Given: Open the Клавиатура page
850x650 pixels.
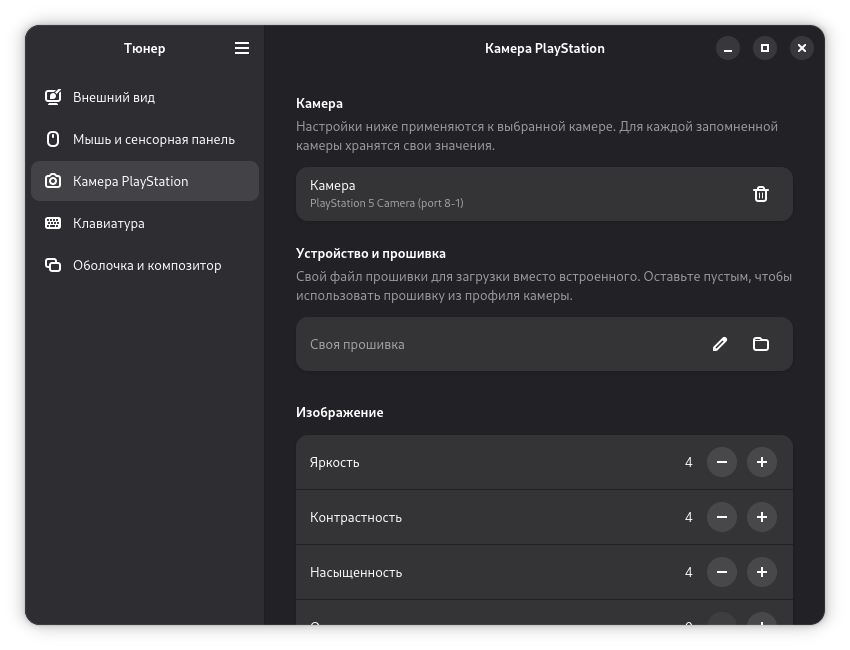Looking at the screenshot, I should (145, 223).
